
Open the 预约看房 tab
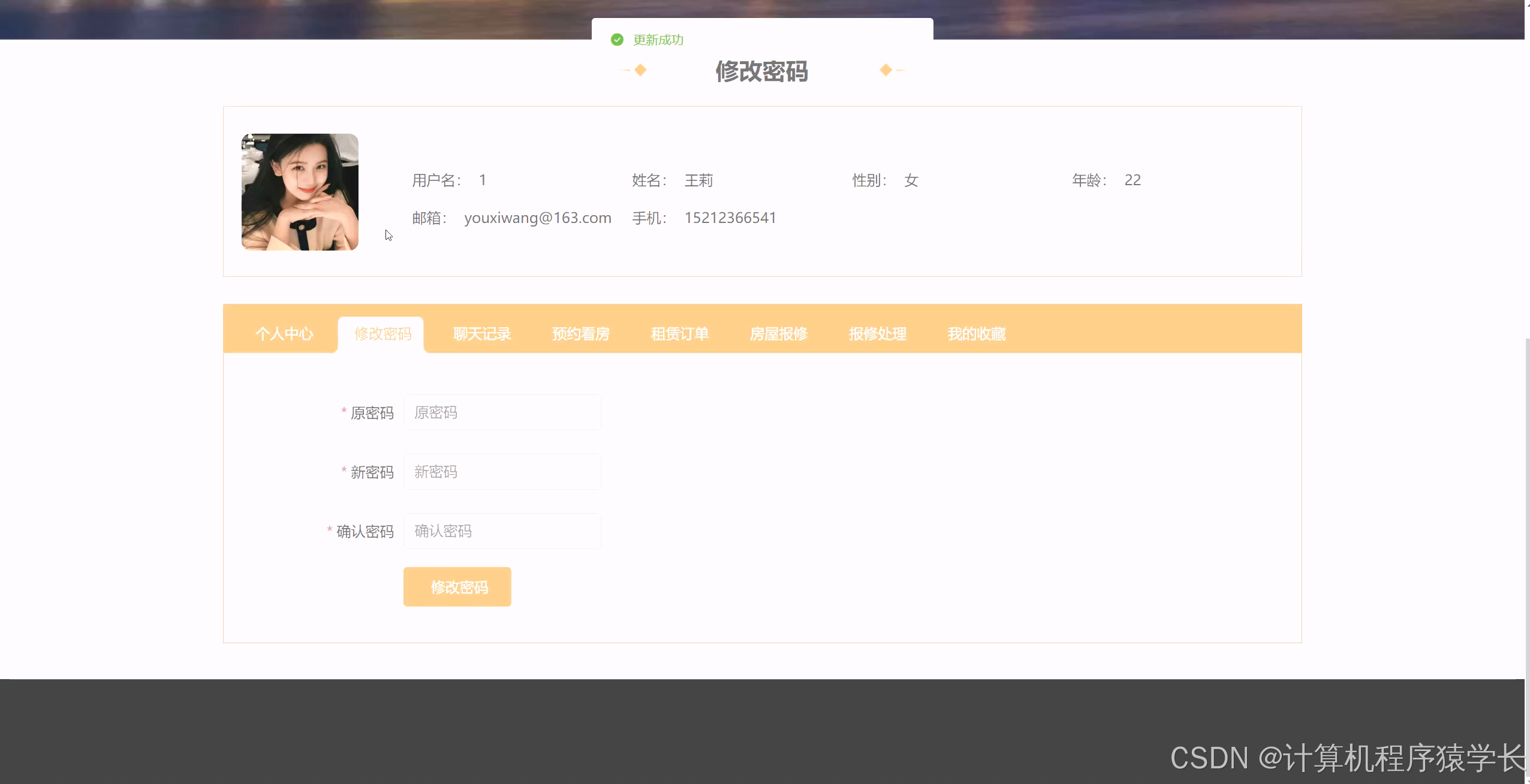[x=581, y=334]
